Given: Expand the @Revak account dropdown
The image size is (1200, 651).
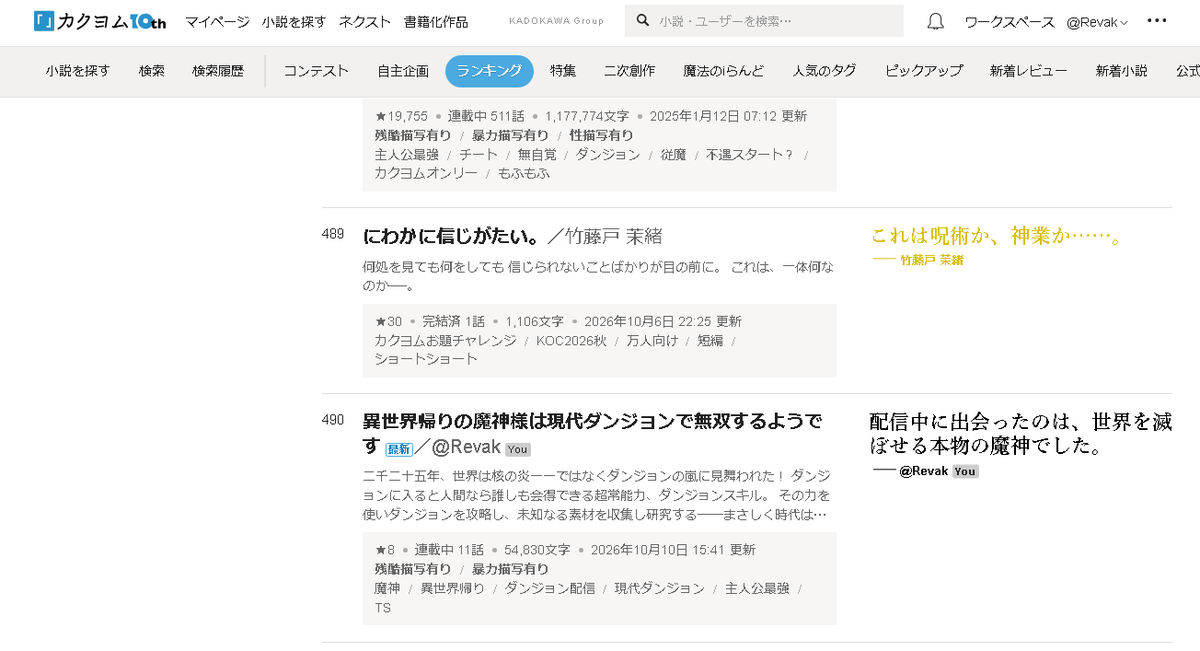Looking at the screenshot, I should click(x=1097, y=21).
